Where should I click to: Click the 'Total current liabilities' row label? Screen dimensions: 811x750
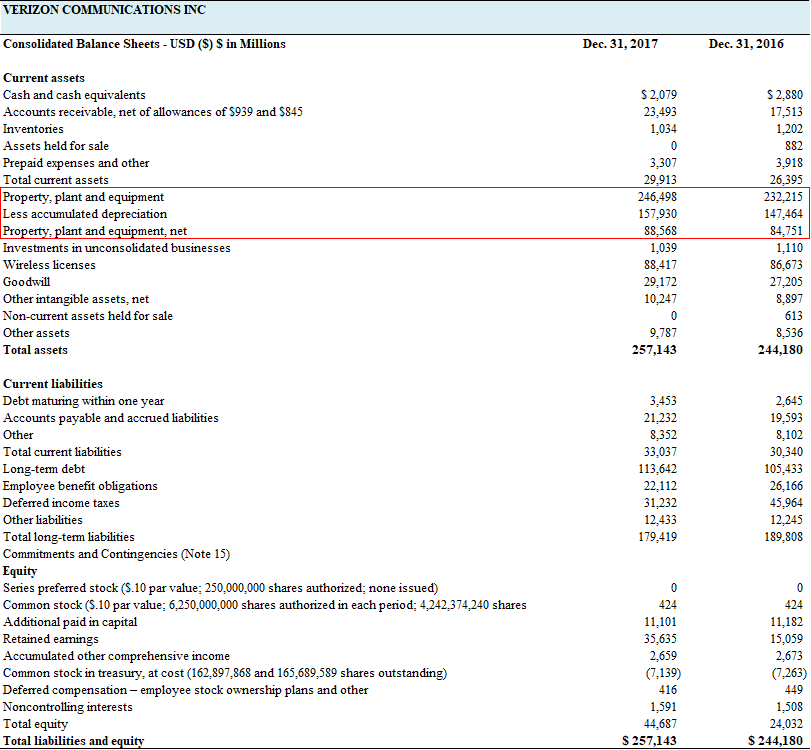pos(62,453)
